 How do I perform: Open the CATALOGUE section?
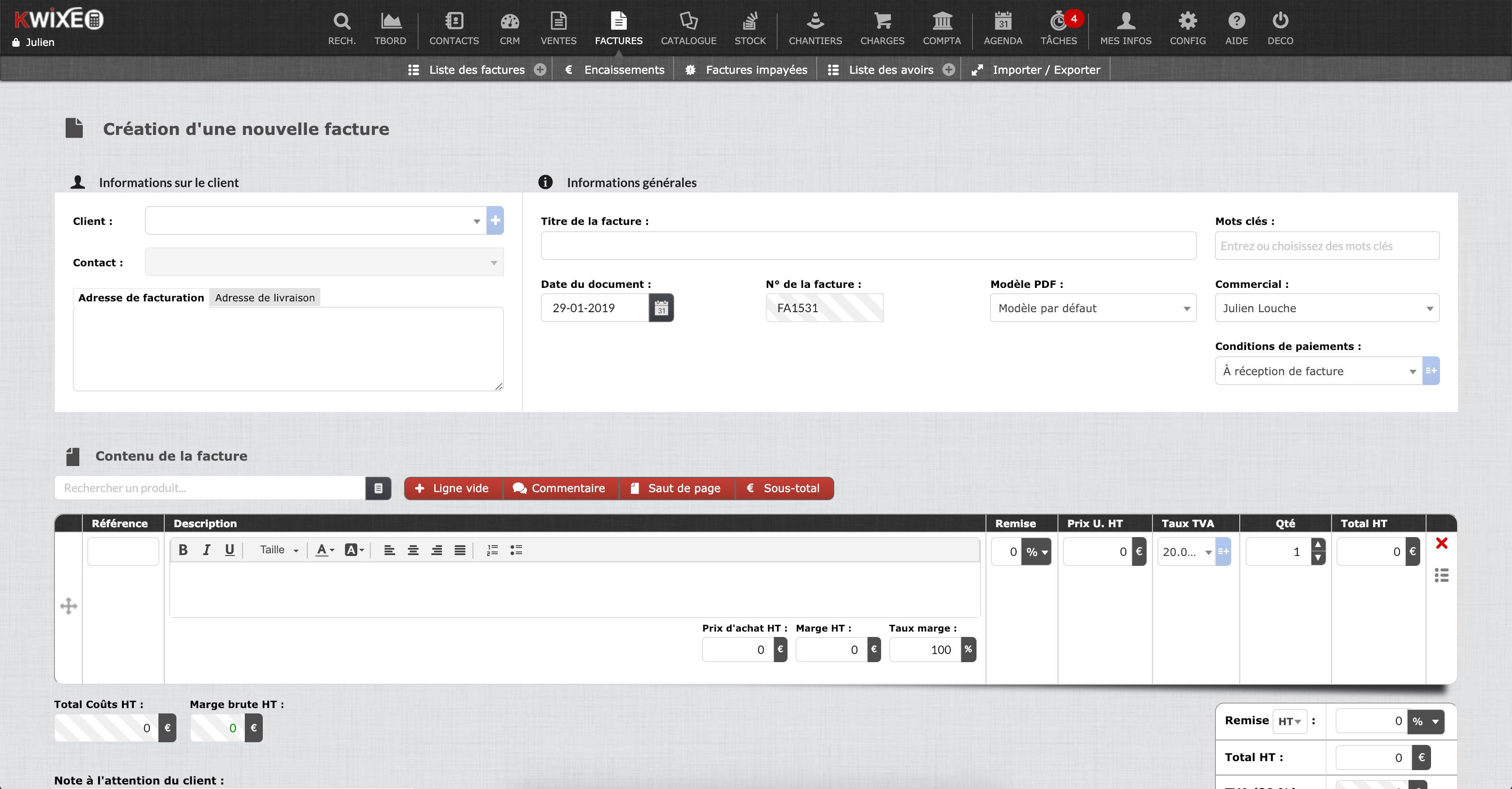(x=688, y=28)
